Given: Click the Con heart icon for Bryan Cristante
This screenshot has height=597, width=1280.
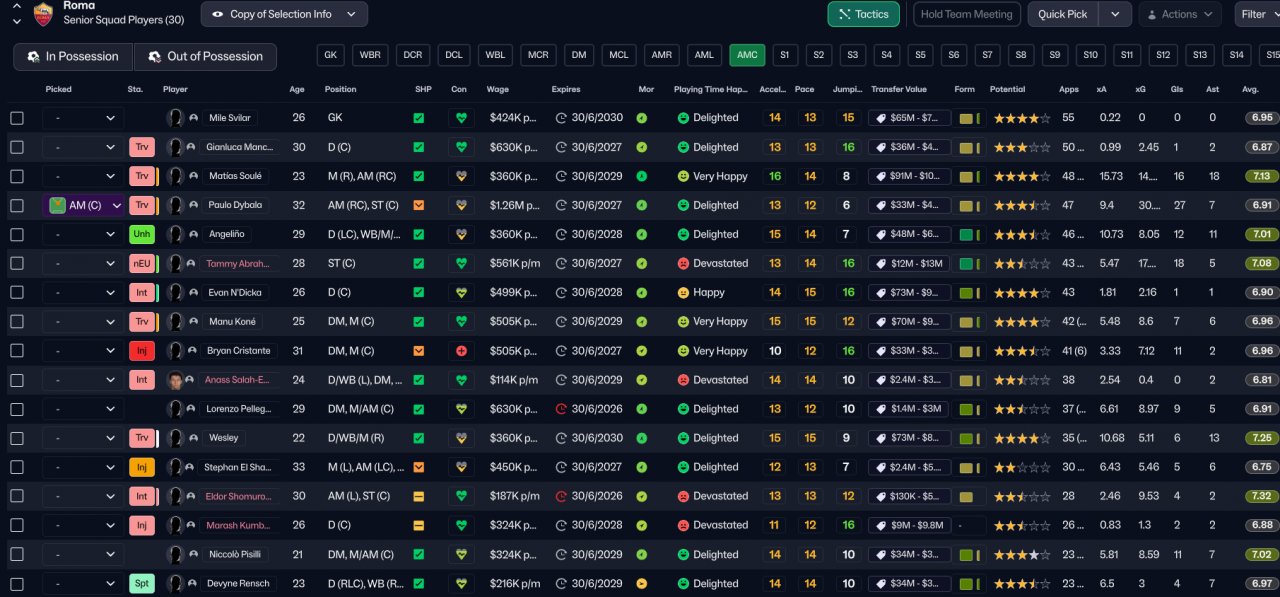Looking at the screenshot, I should [x=461, y=351].
